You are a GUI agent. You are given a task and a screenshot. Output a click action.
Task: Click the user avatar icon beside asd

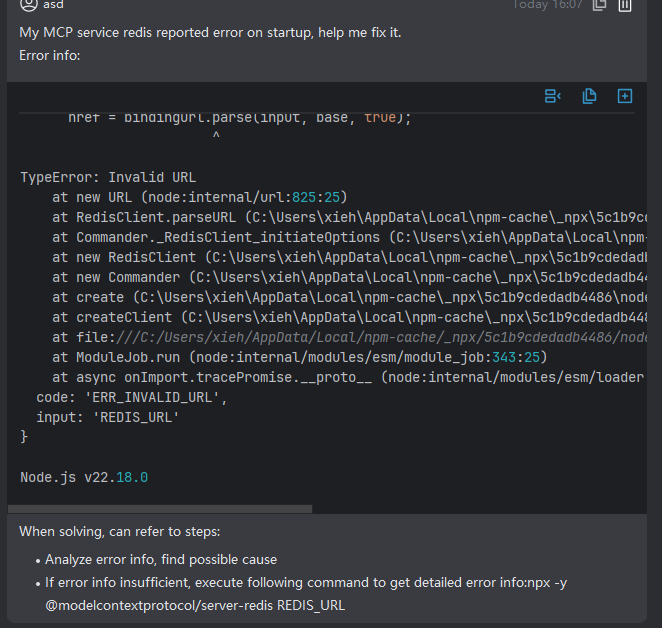[29, 5]
